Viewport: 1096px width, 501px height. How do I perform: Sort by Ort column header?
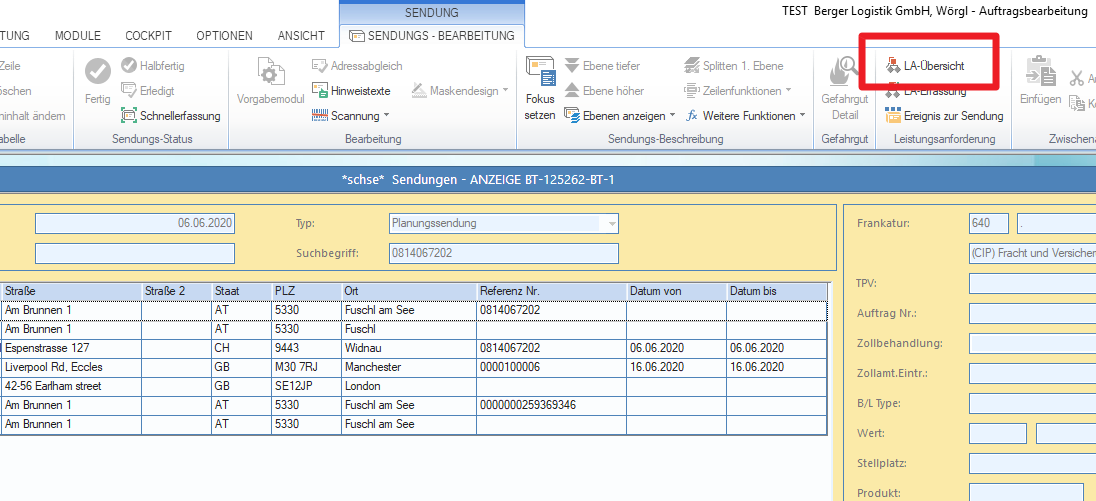[x=409, y=291]
